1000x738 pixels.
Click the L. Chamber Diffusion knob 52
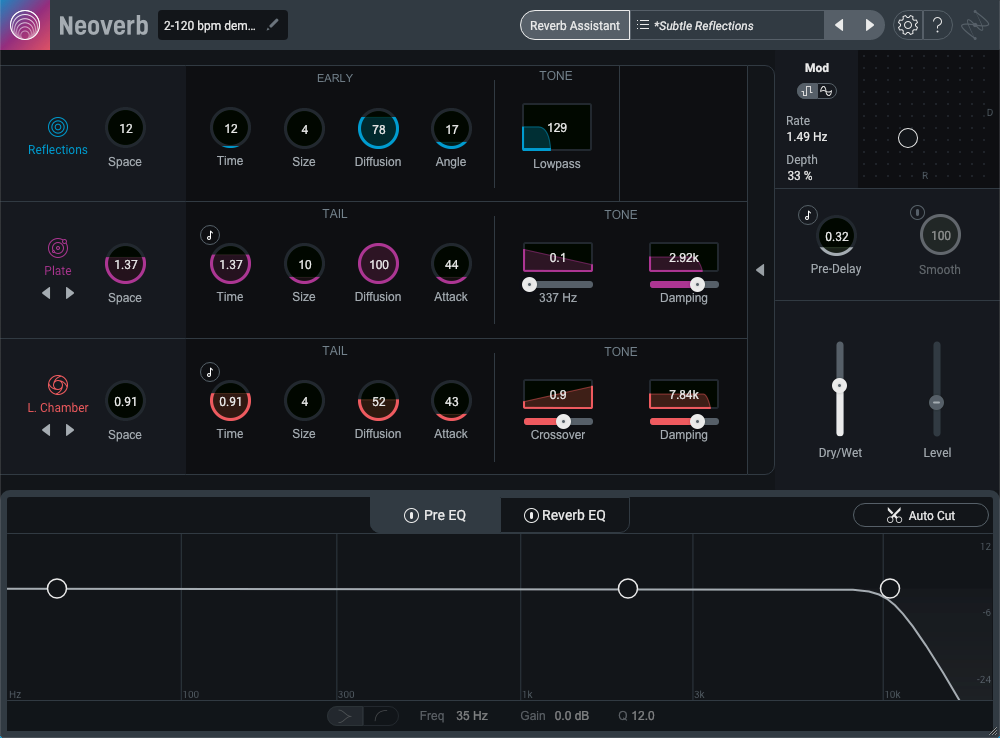coord(378,401)
